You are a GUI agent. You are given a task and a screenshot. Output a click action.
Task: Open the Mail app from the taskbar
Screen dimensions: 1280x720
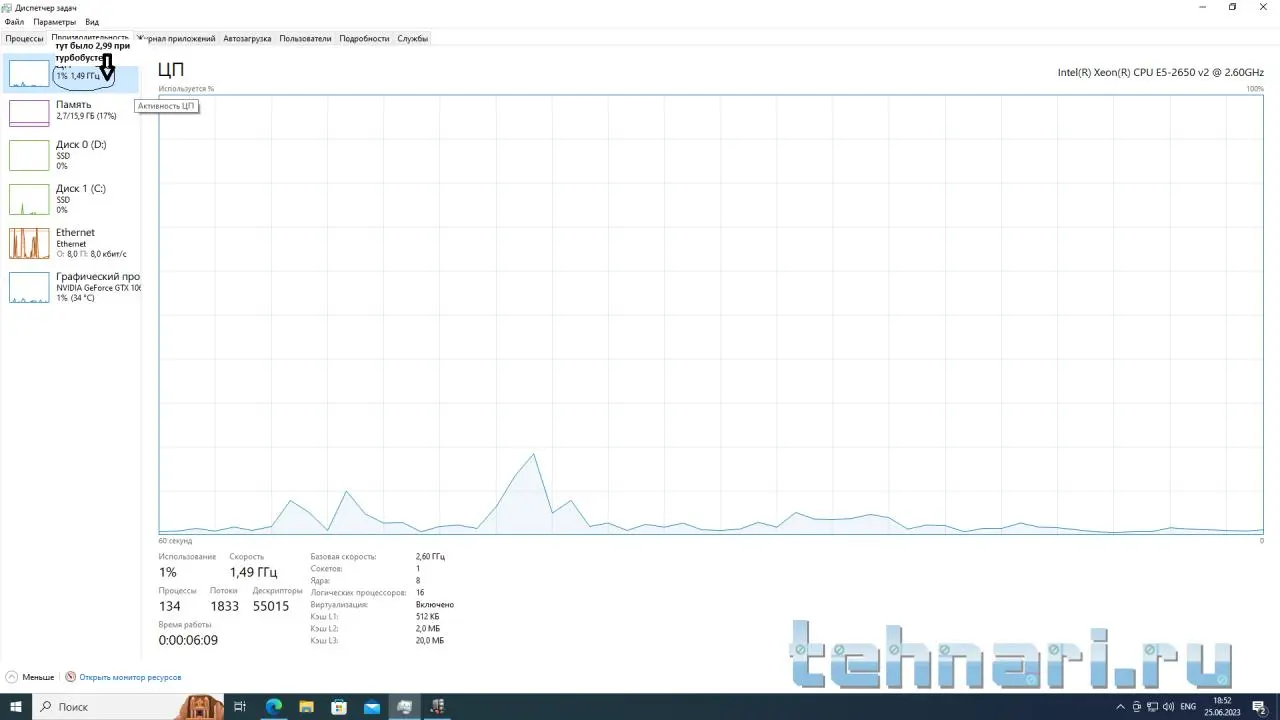372,707
